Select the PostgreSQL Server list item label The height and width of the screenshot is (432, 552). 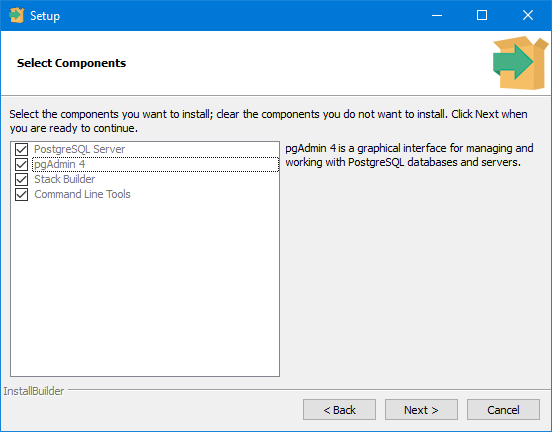[80, 149]
